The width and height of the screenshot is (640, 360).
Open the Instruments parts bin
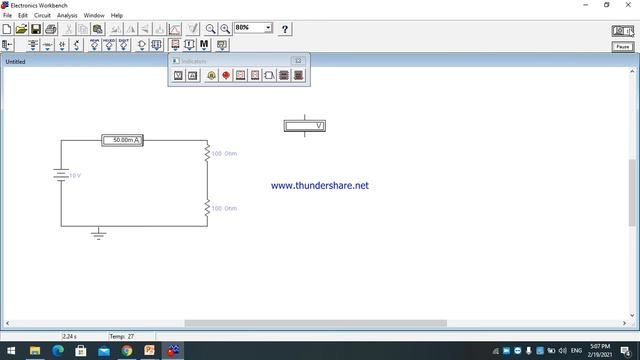(x=222, y=45)
